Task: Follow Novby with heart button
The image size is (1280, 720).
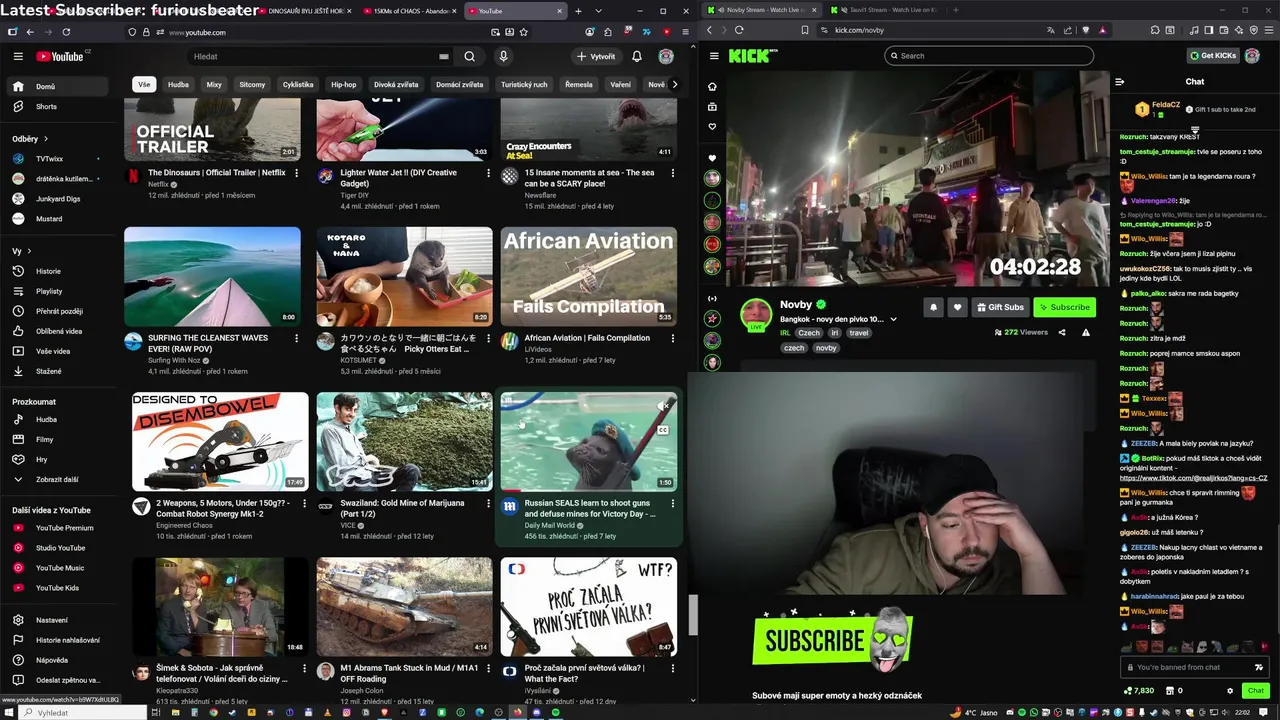Action: (x=957, y=307)
